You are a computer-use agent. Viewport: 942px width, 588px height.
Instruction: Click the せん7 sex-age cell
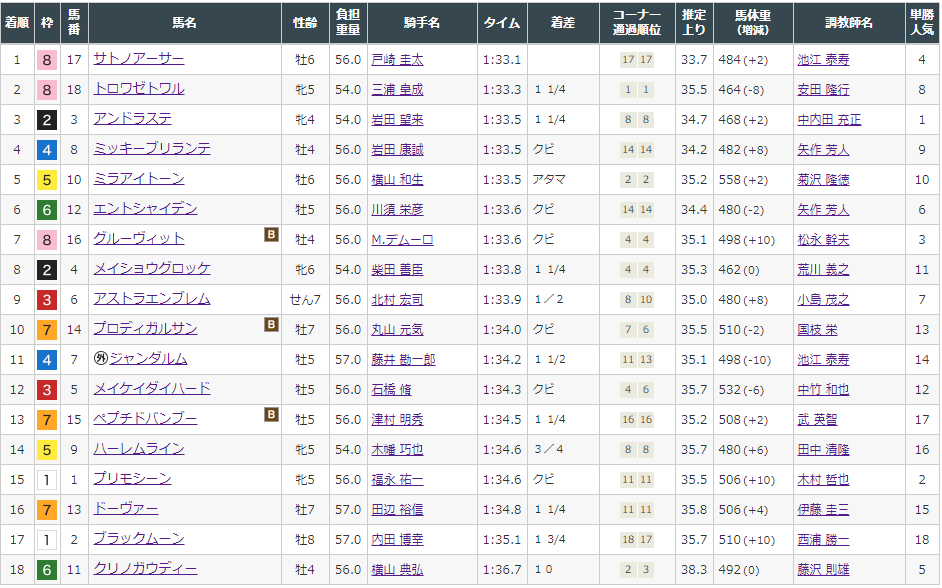pos(305,299)
